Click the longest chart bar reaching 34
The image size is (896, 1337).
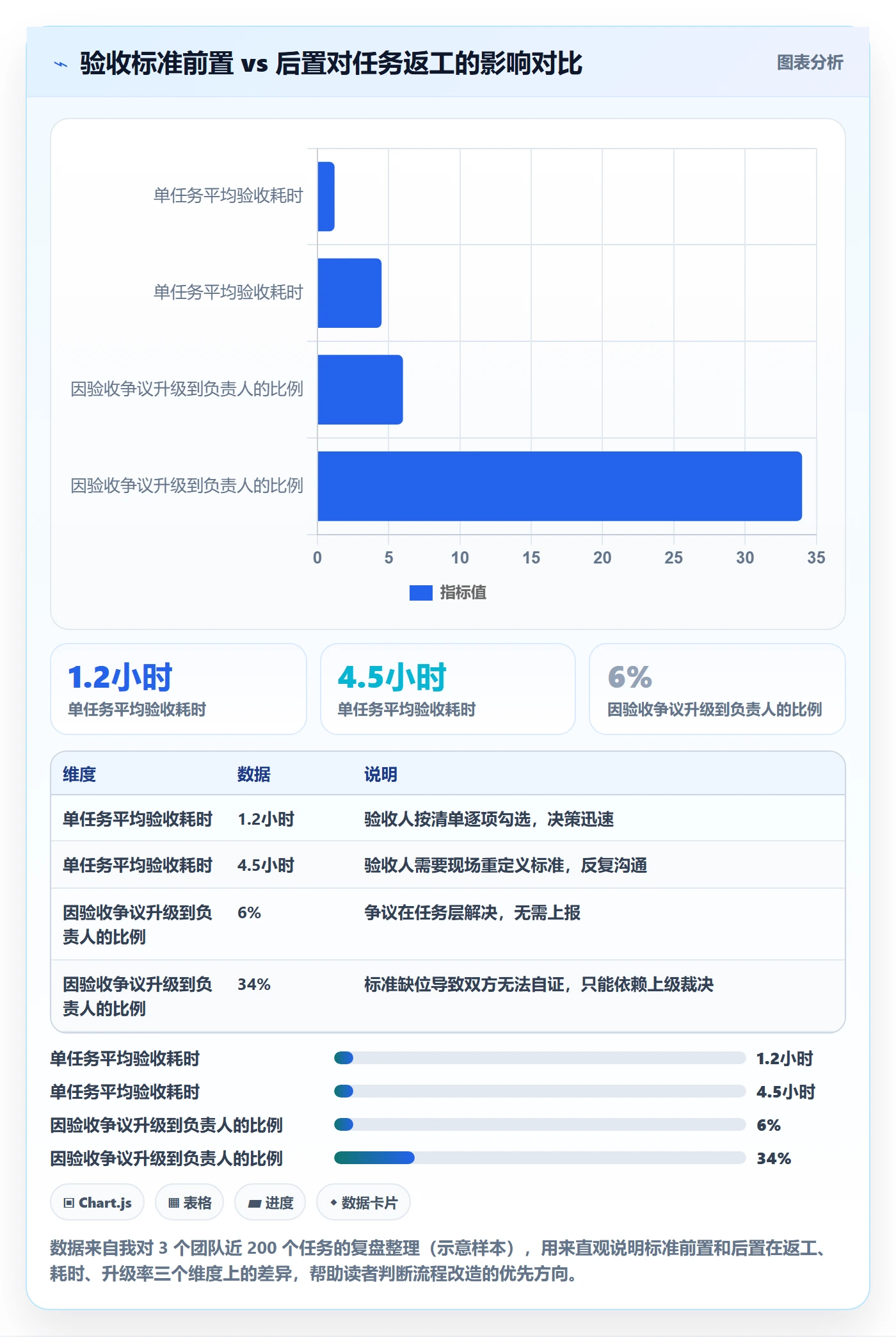(559, 486)
